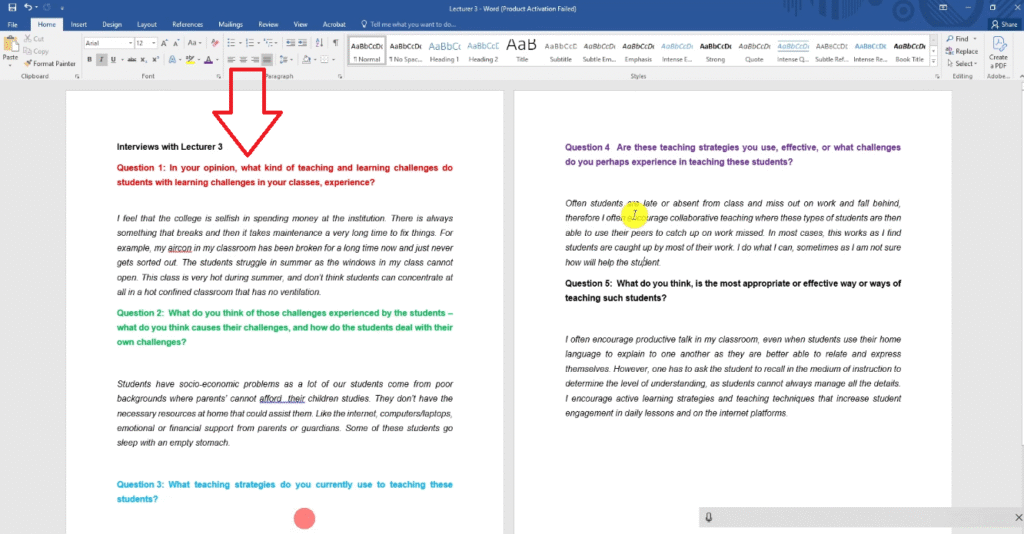The height and width of the screenshot is (534, 1024).
Task: Click the Sort A-Z icon
Action: 320,43
